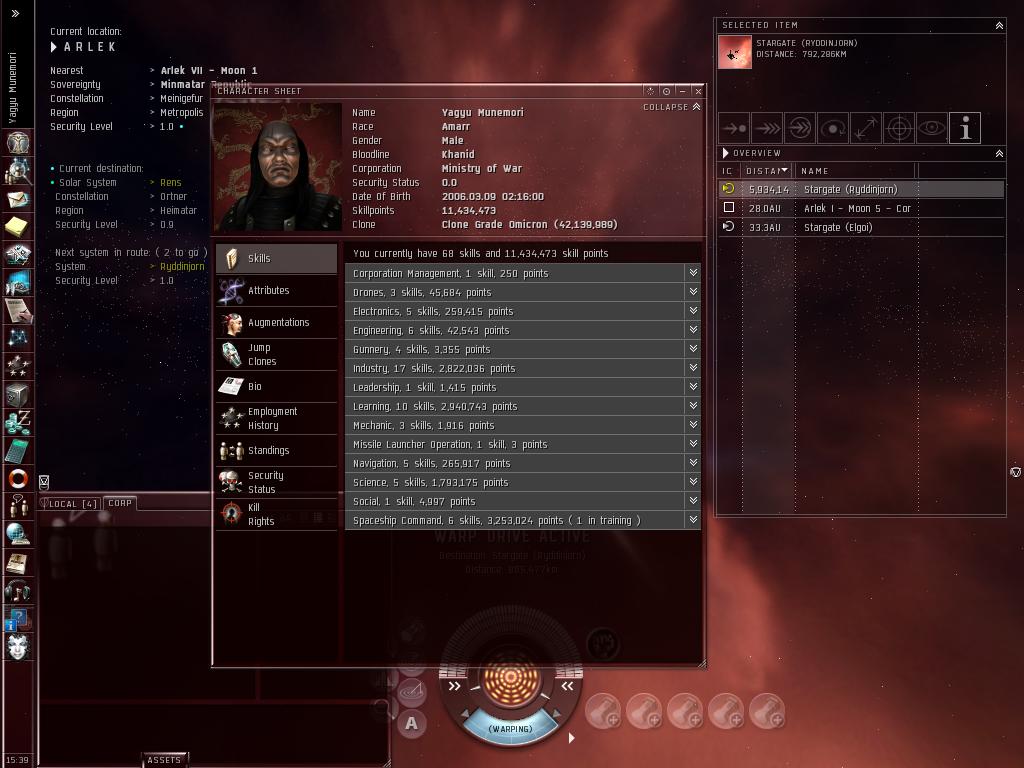Switch to the Corp chat tab
Image resolution: width=1024 pixels, height=768 pixels.
pos(120,503)
